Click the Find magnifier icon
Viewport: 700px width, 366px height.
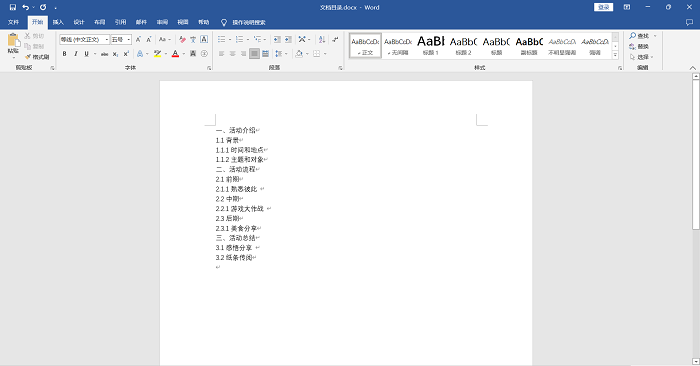(633, 36)
